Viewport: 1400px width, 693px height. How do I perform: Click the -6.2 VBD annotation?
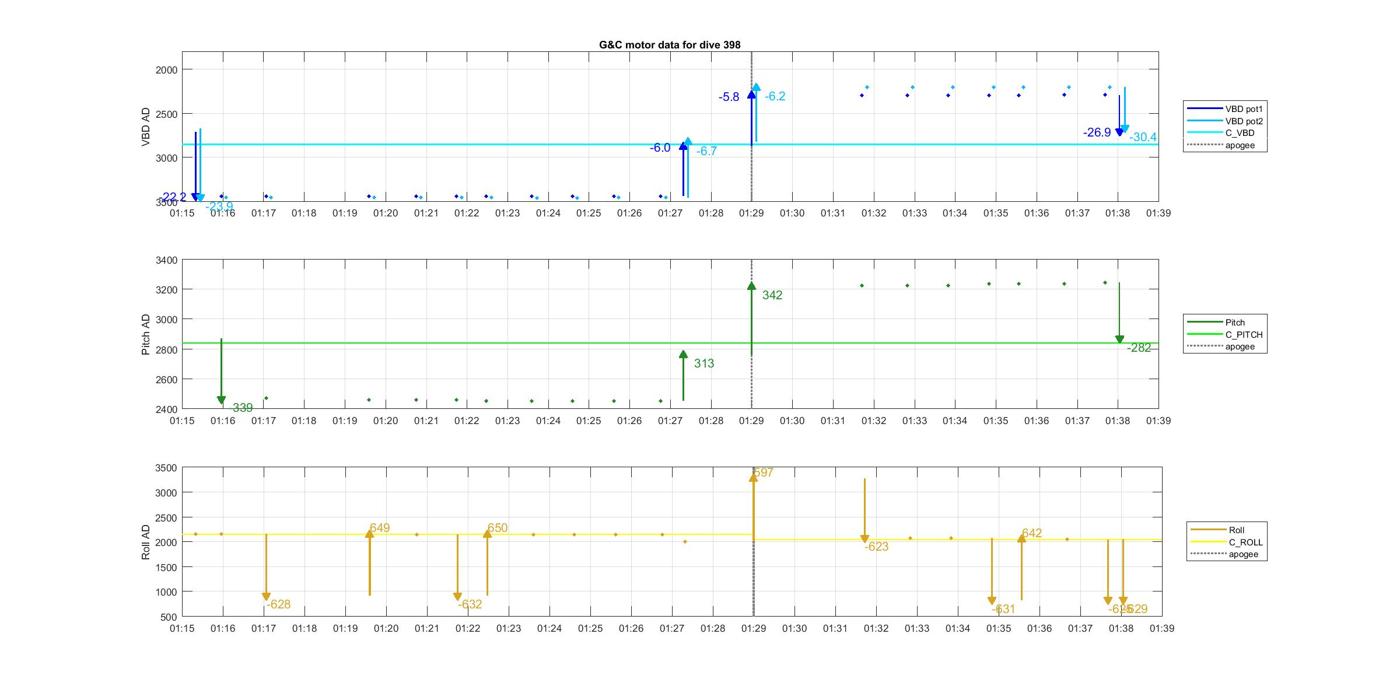[x=775, y=96]
